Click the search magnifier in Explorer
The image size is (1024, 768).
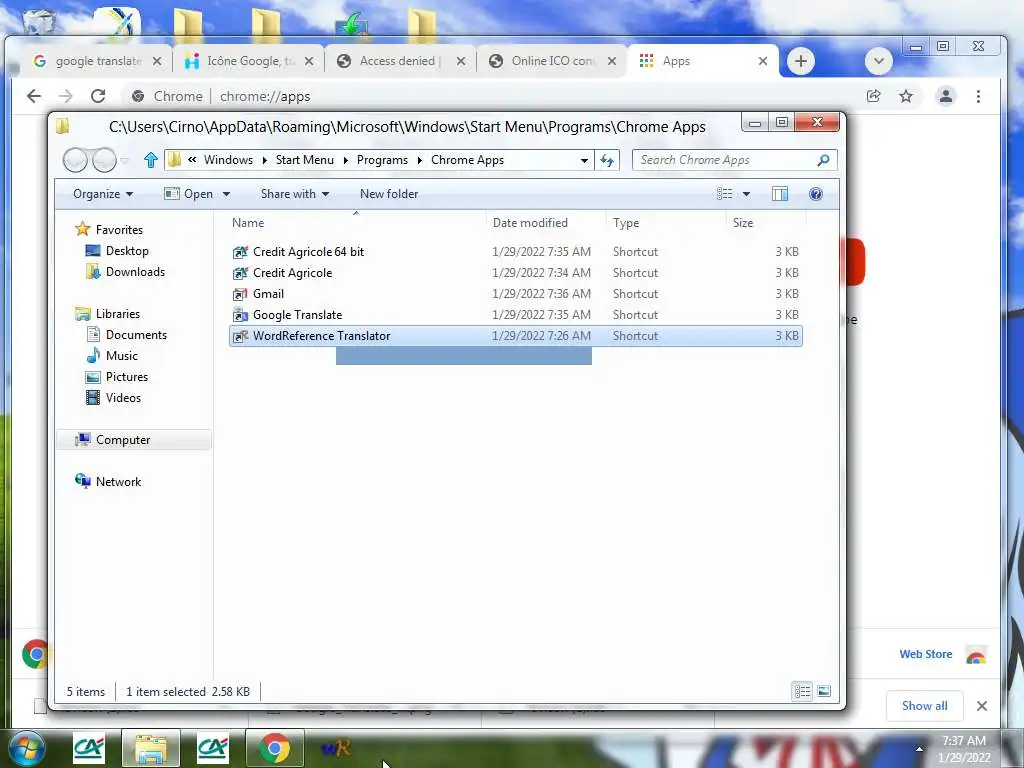pos(823,160)
